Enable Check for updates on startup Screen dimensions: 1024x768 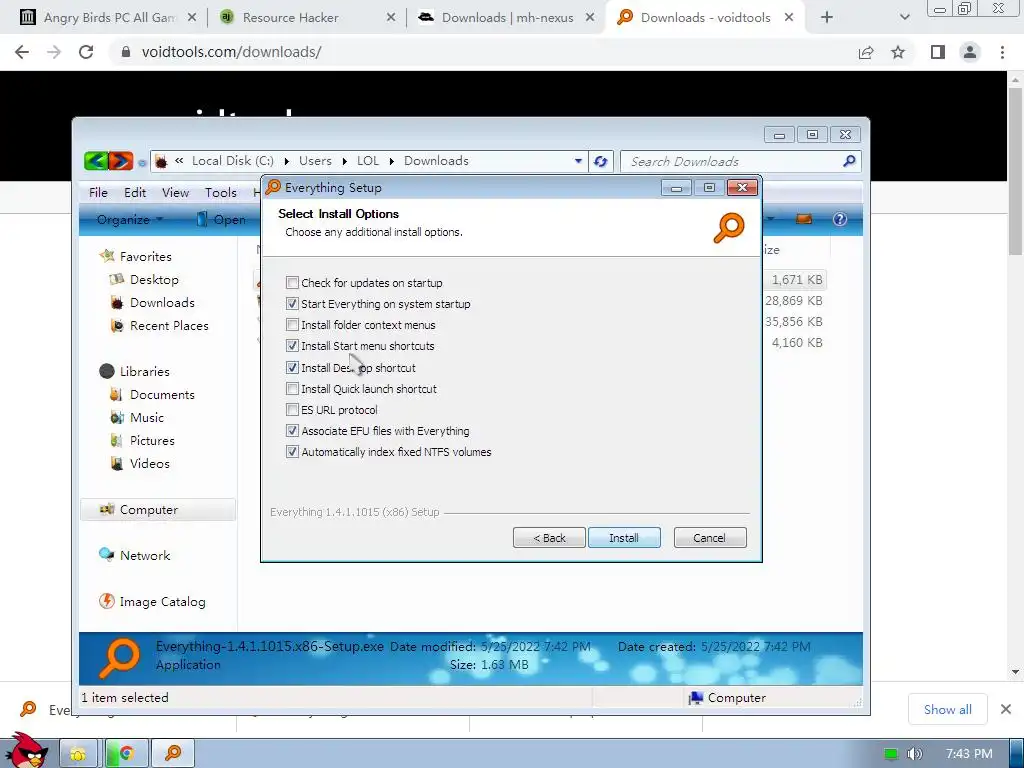293,283
